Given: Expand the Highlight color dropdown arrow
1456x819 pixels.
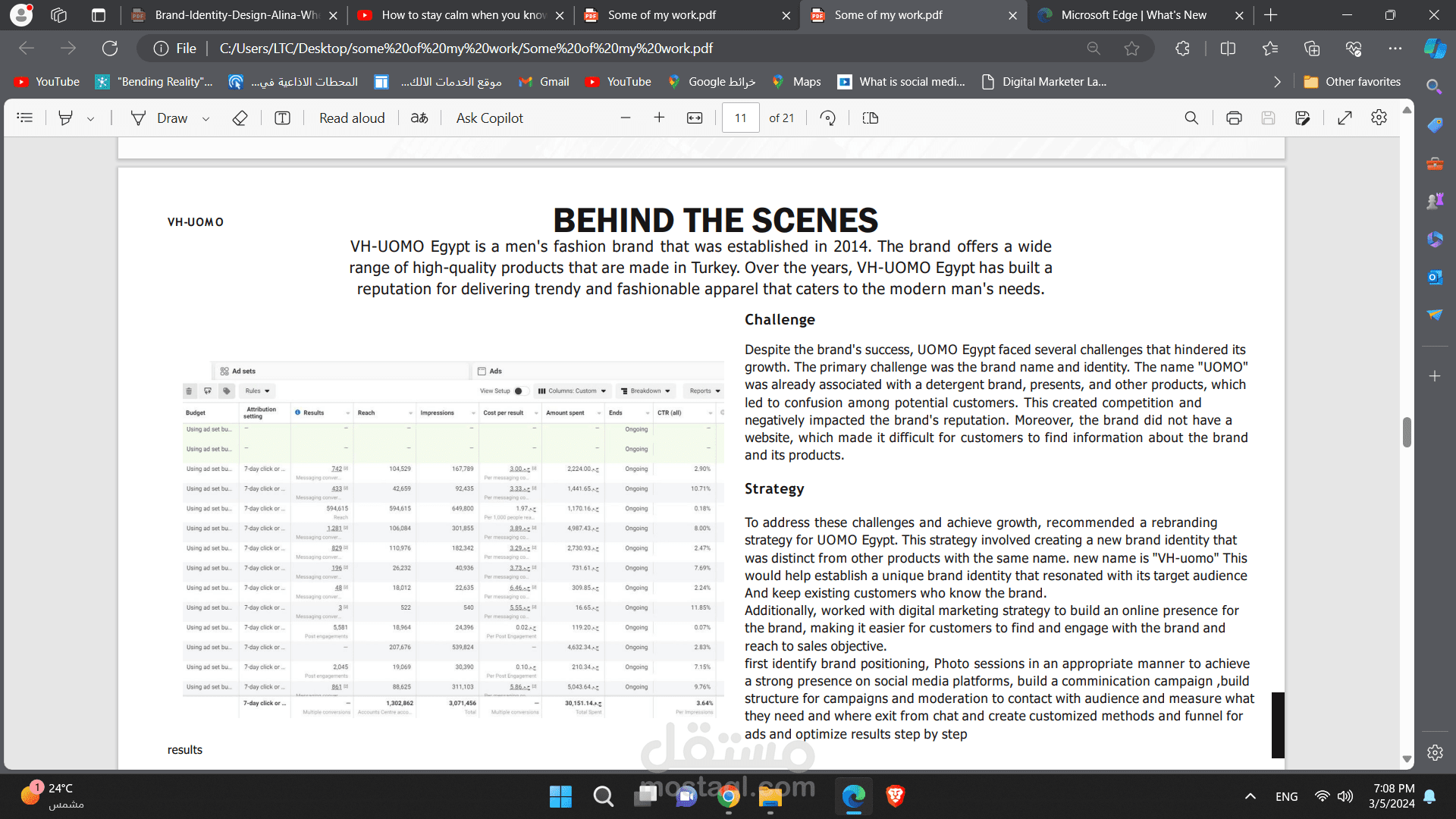Looking at the screenshot, I should 90,118.
